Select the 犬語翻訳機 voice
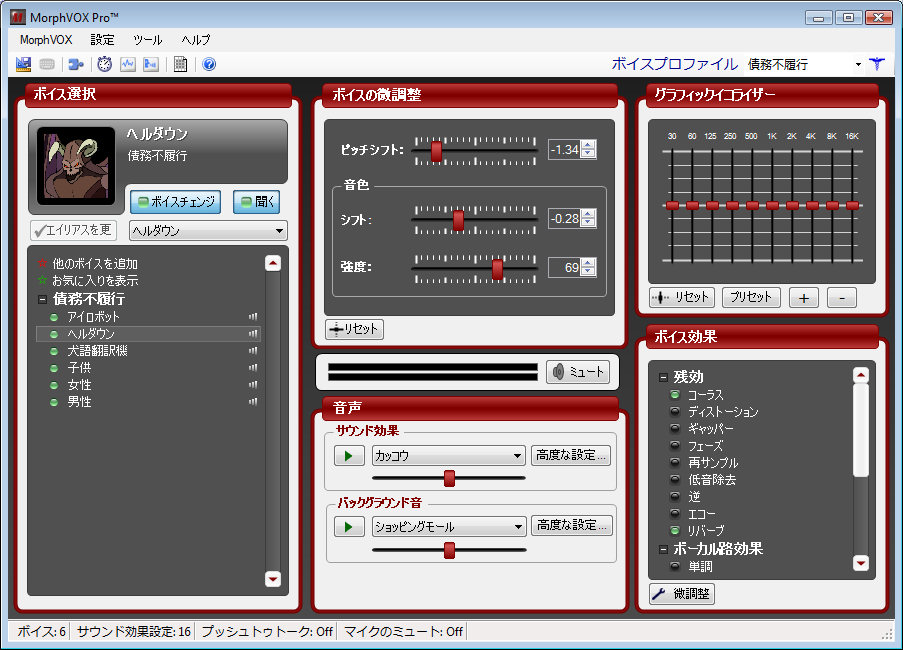903x650 pixels. tap(97, 351)
